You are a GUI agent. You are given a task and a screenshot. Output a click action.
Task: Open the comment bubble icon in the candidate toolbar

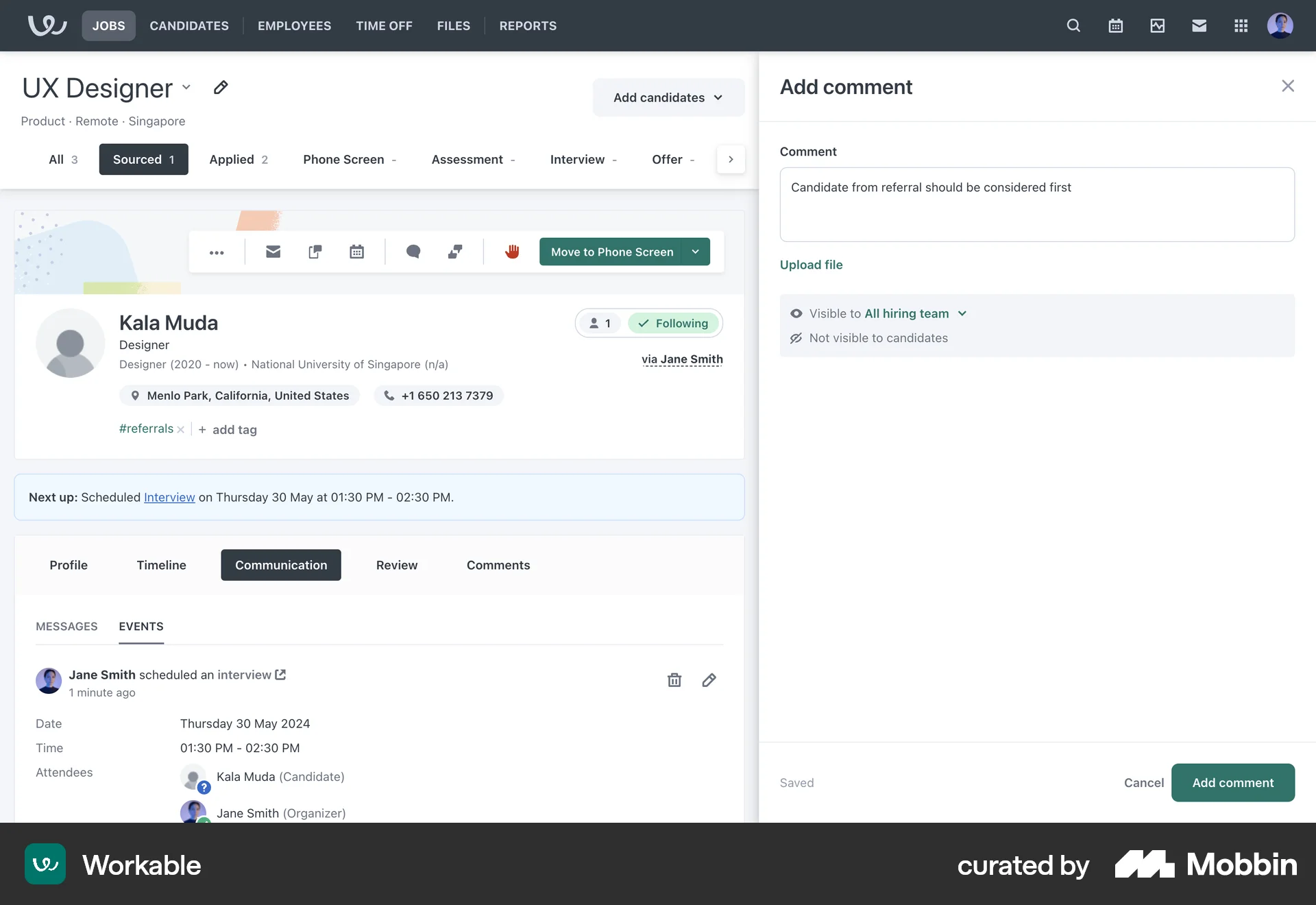click(413, 252)
